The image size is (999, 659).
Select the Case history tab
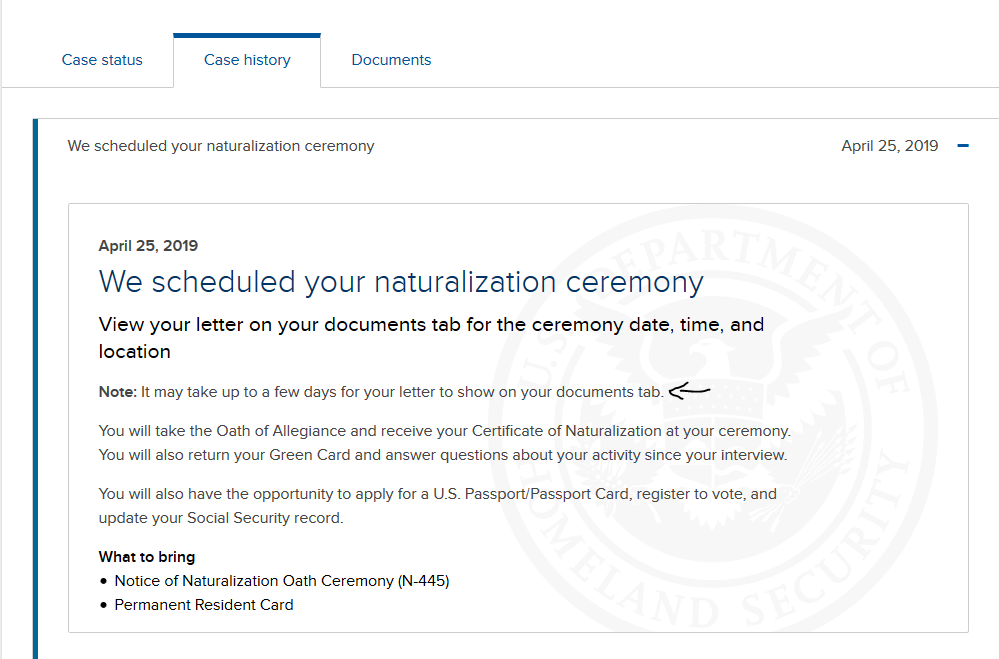click(247, 60)
